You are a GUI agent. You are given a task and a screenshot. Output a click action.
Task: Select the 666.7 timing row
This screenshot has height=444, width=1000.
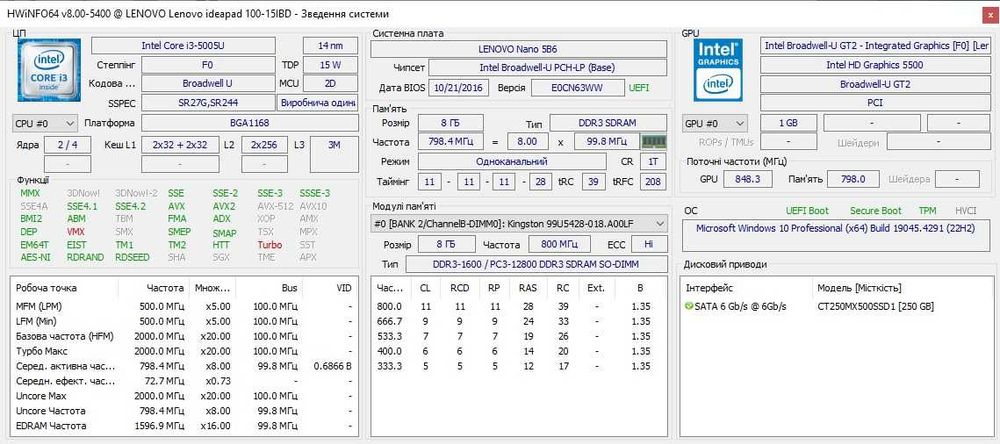(x=518, y=322)
